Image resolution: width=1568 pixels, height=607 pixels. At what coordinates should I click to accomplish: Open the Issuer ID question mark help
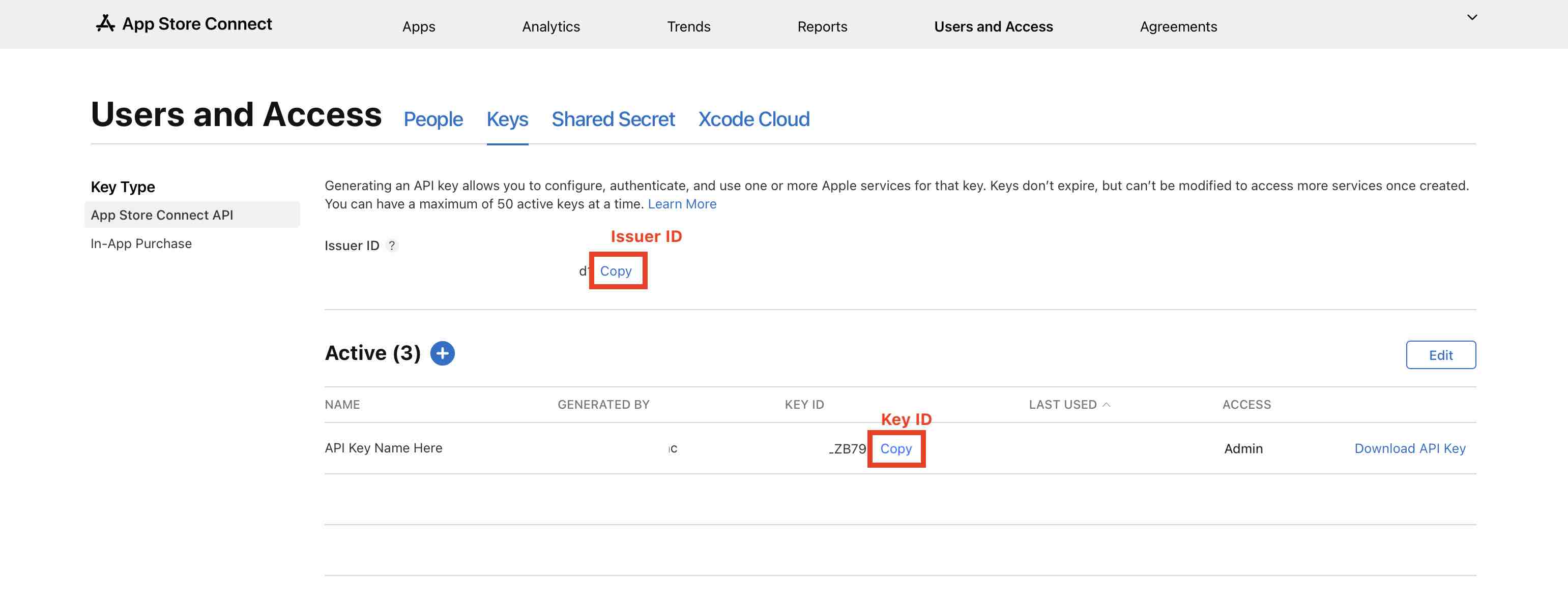[392, 246]
